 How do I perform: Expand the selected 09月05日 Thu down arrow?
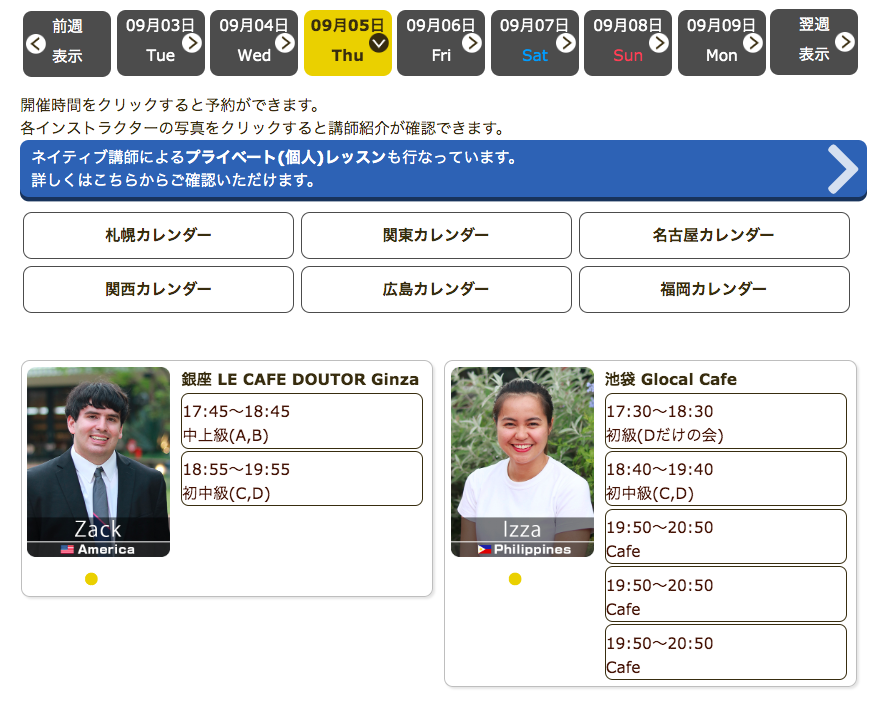[x=378, y=42]
